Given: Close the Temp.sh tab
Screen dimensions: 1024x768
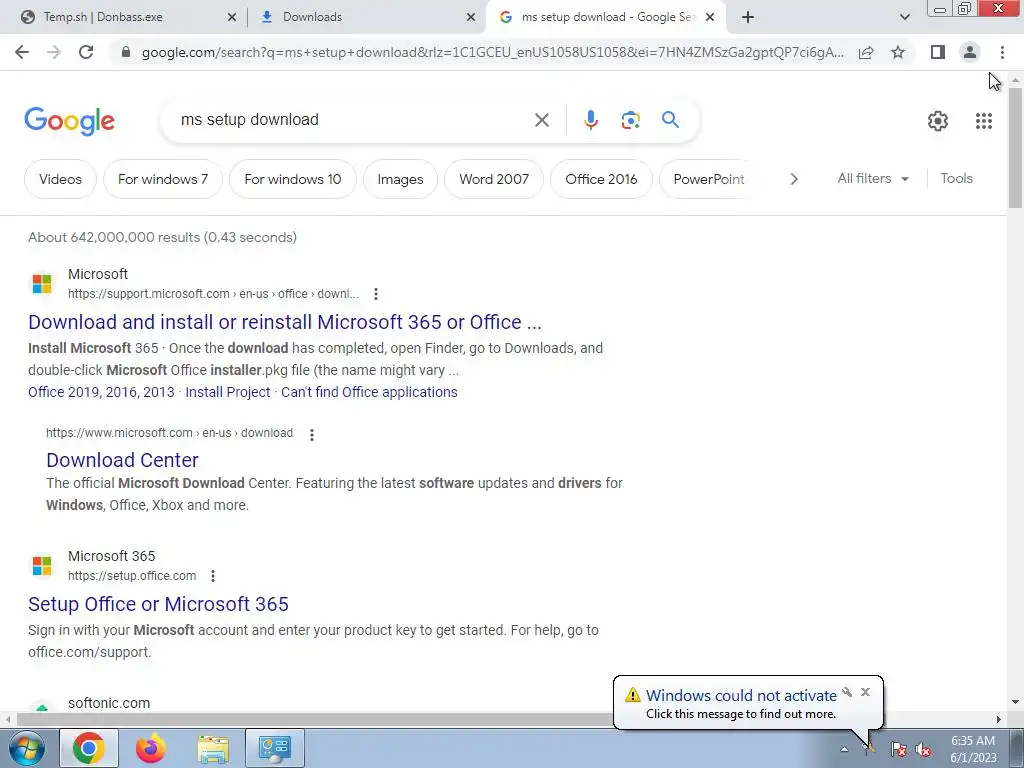Looking at the screenshot, I should click(231, 18).
